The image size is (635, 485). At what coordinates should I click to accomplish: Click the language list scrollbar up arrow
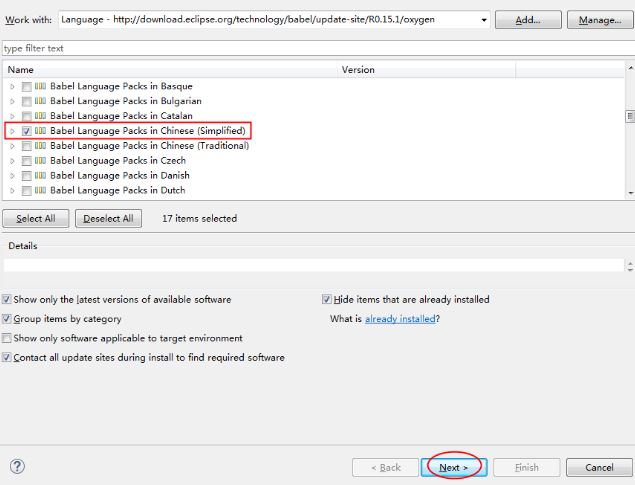coord(630,67)
